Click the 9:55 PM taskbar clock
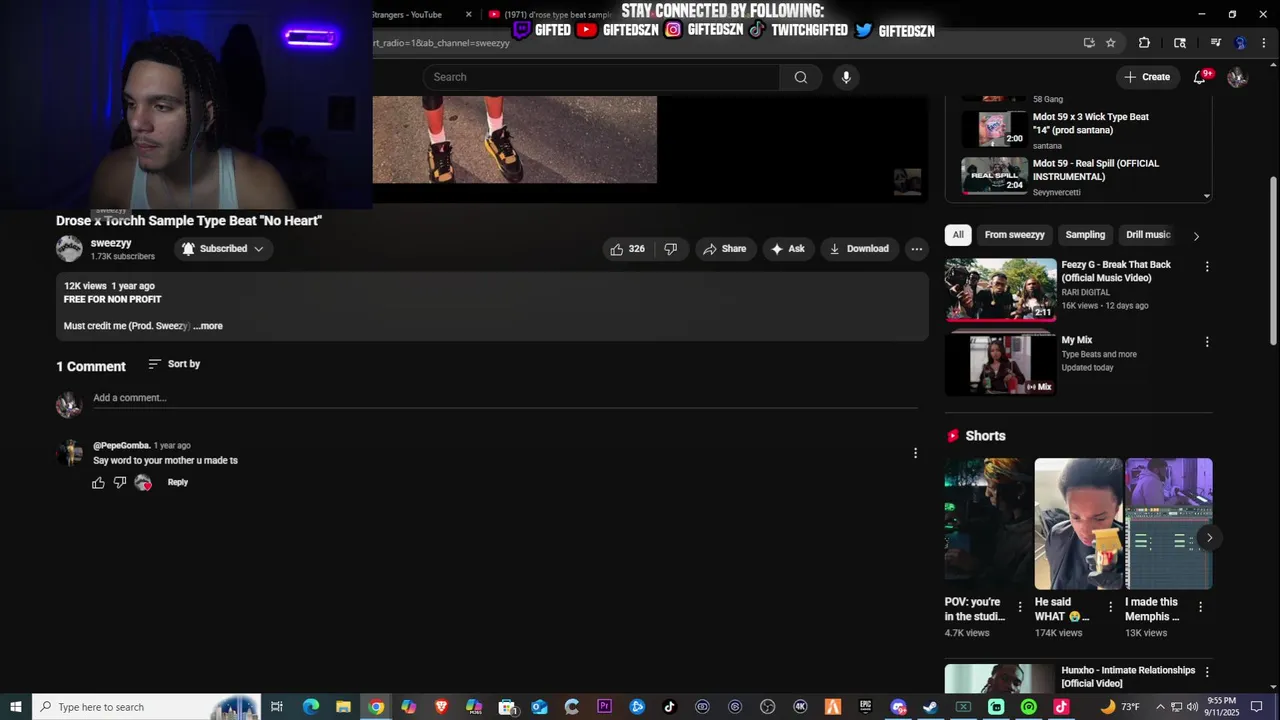 tap(1221, 707)
